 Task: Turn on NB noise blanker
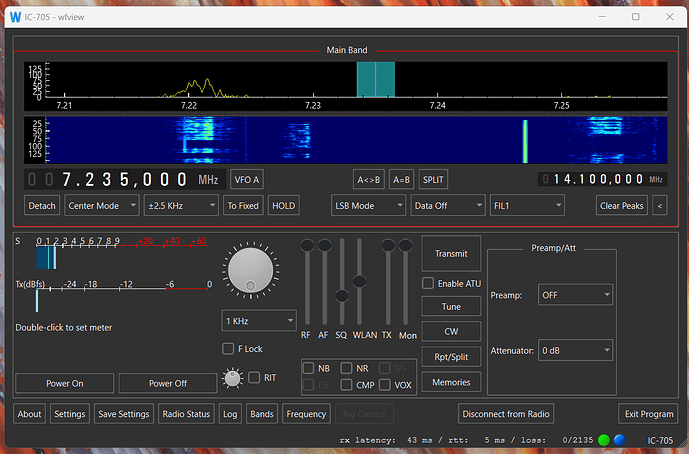pos(308,368)
